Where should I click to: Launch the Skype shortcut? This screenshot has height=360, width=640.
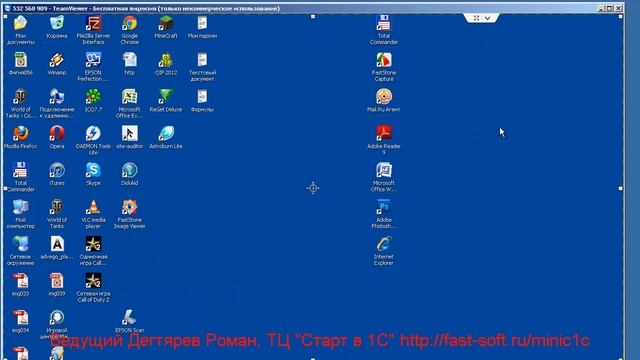(93, 171)
